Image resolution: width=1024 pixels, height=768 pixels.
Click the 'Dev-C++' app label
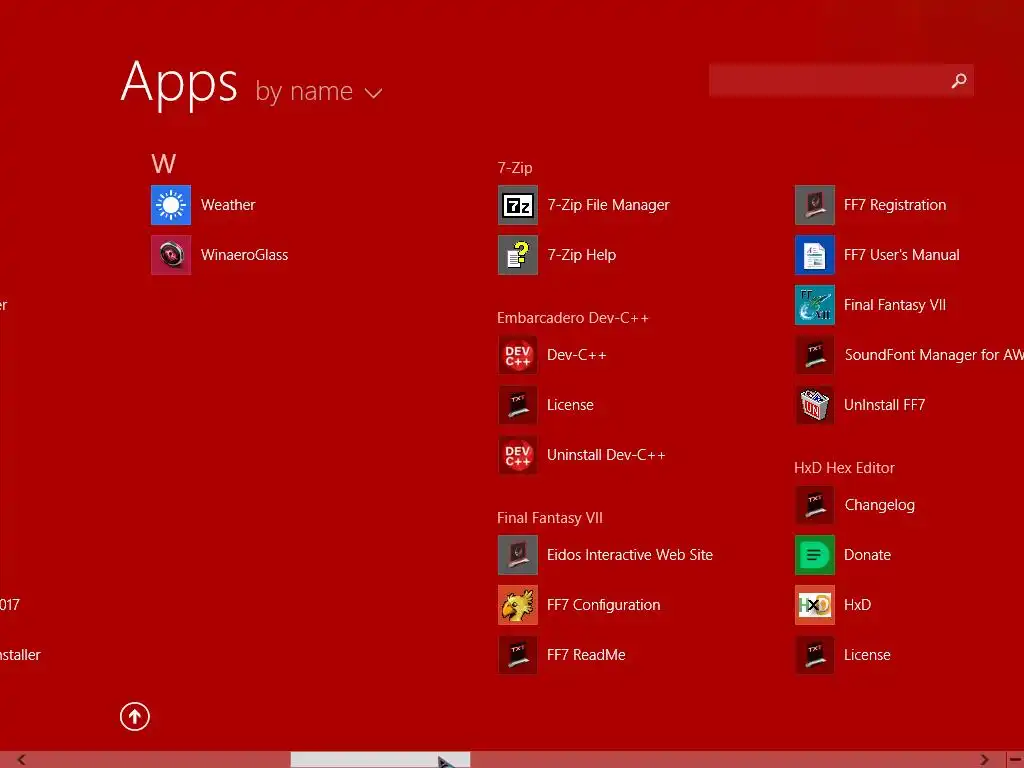[x=577, y=355]
